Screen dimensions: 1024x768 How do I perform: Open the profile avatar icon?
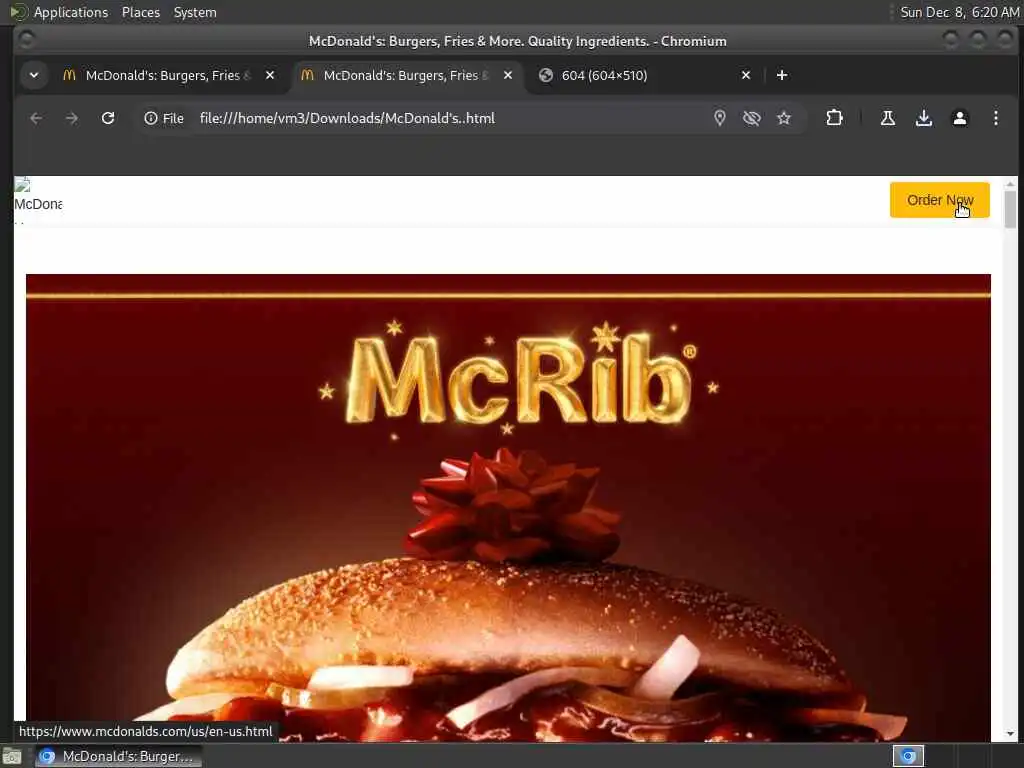click(959, 118)
